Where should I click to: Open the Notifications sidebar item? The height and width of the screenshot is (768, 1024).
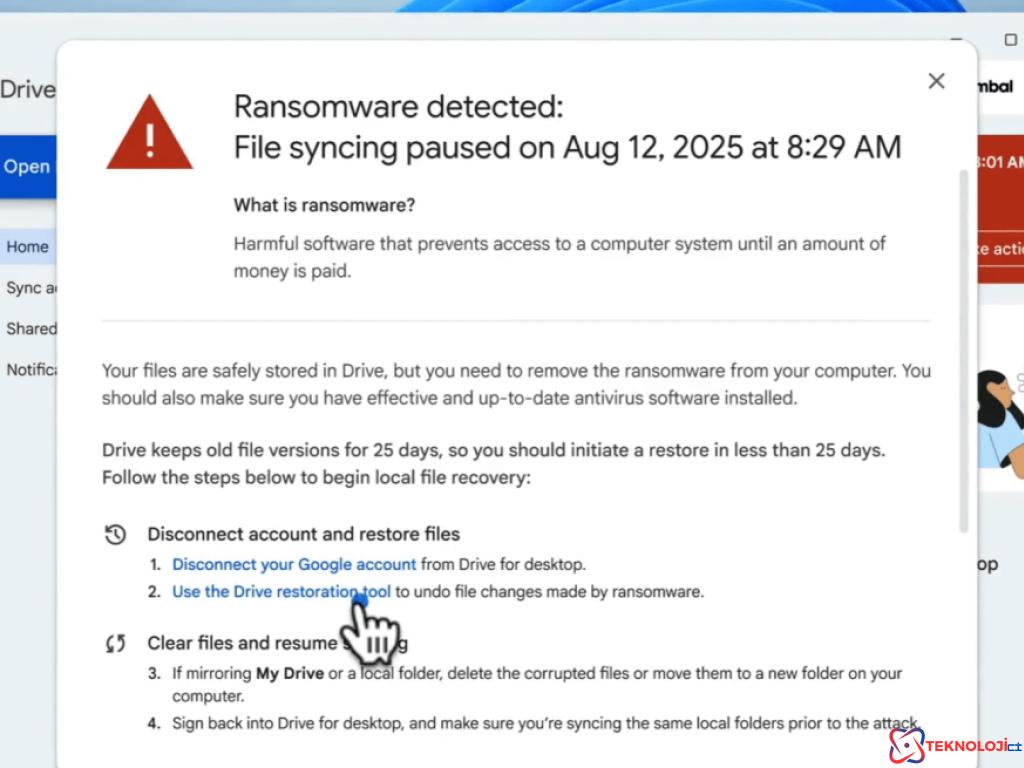(31, 369)
